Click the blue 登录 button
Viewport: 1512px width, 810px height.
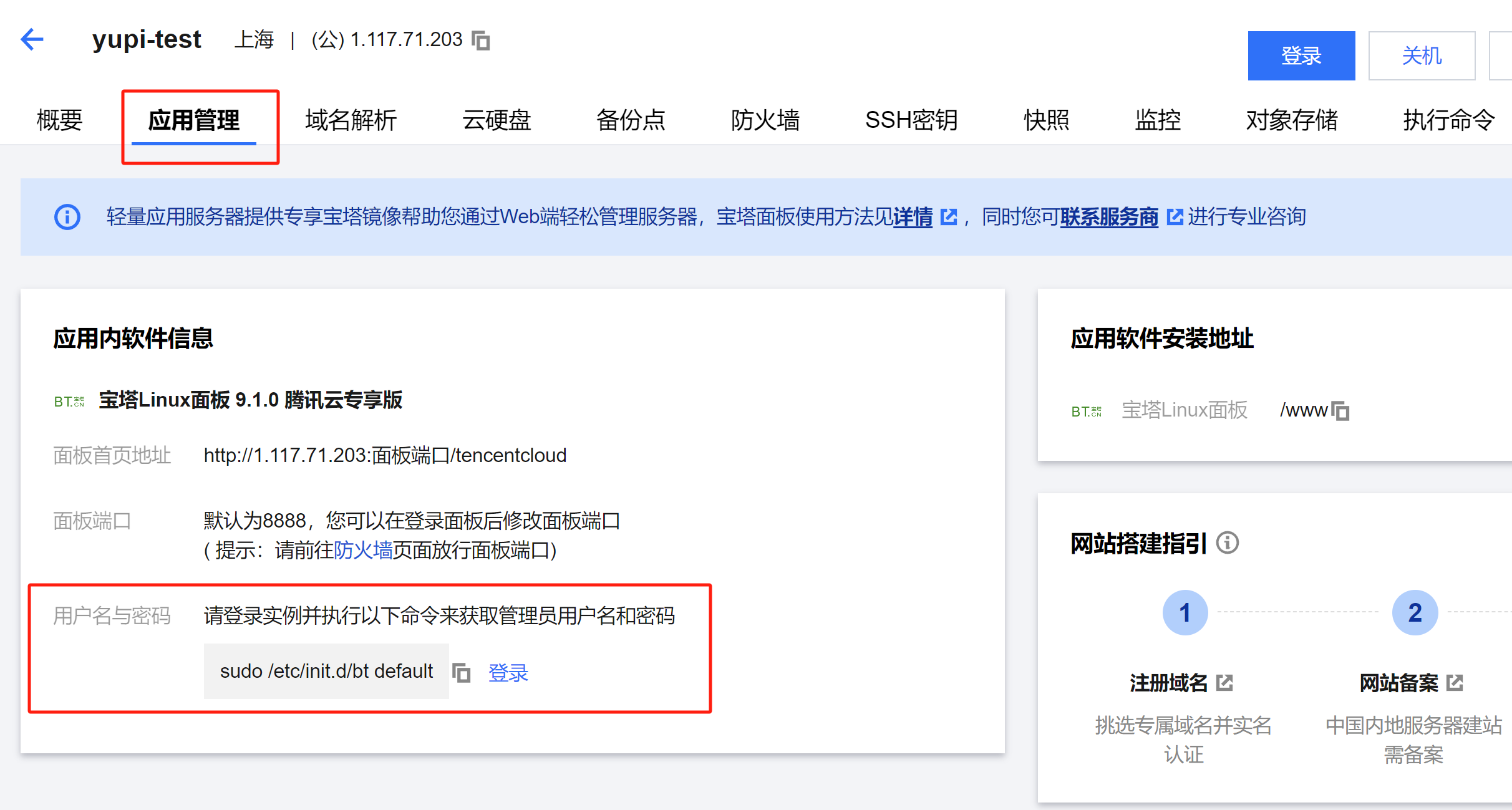[1301, 55]
